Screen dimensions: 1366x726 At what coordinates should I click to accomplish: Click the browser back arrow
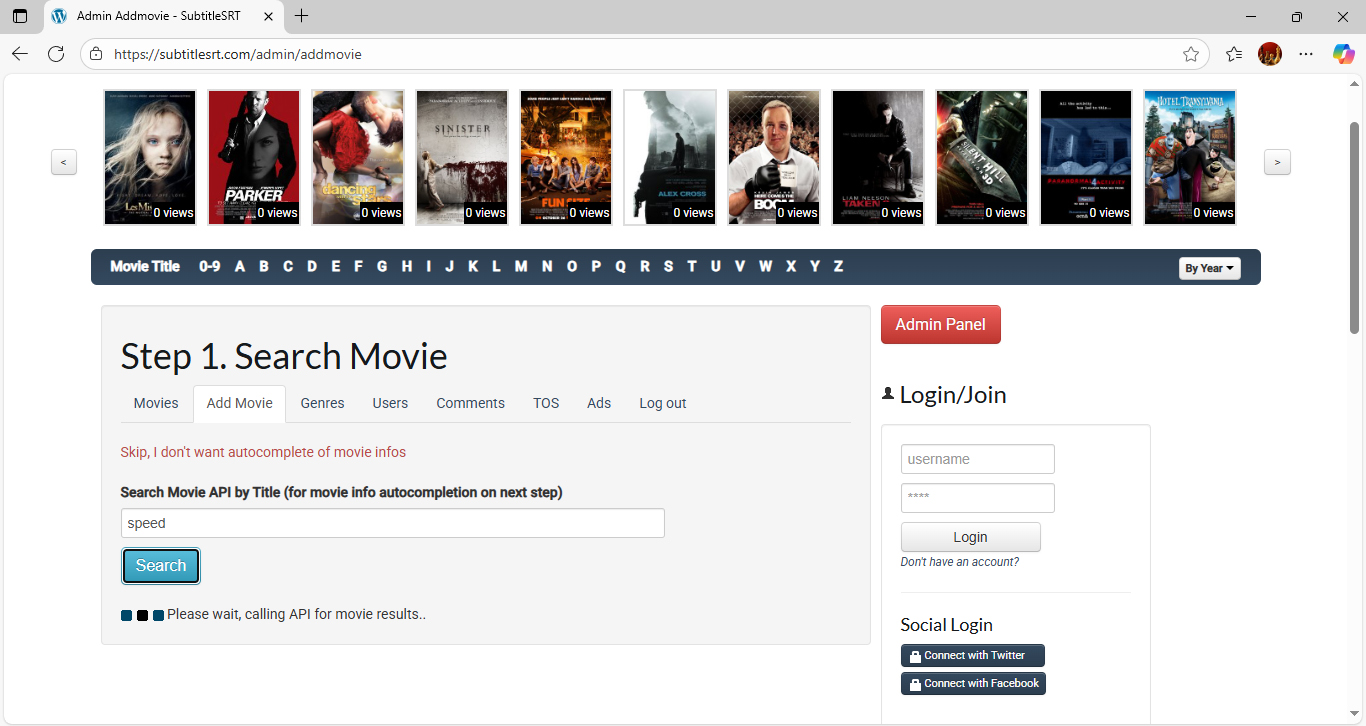pyautogui.click(x=20, y=54)
